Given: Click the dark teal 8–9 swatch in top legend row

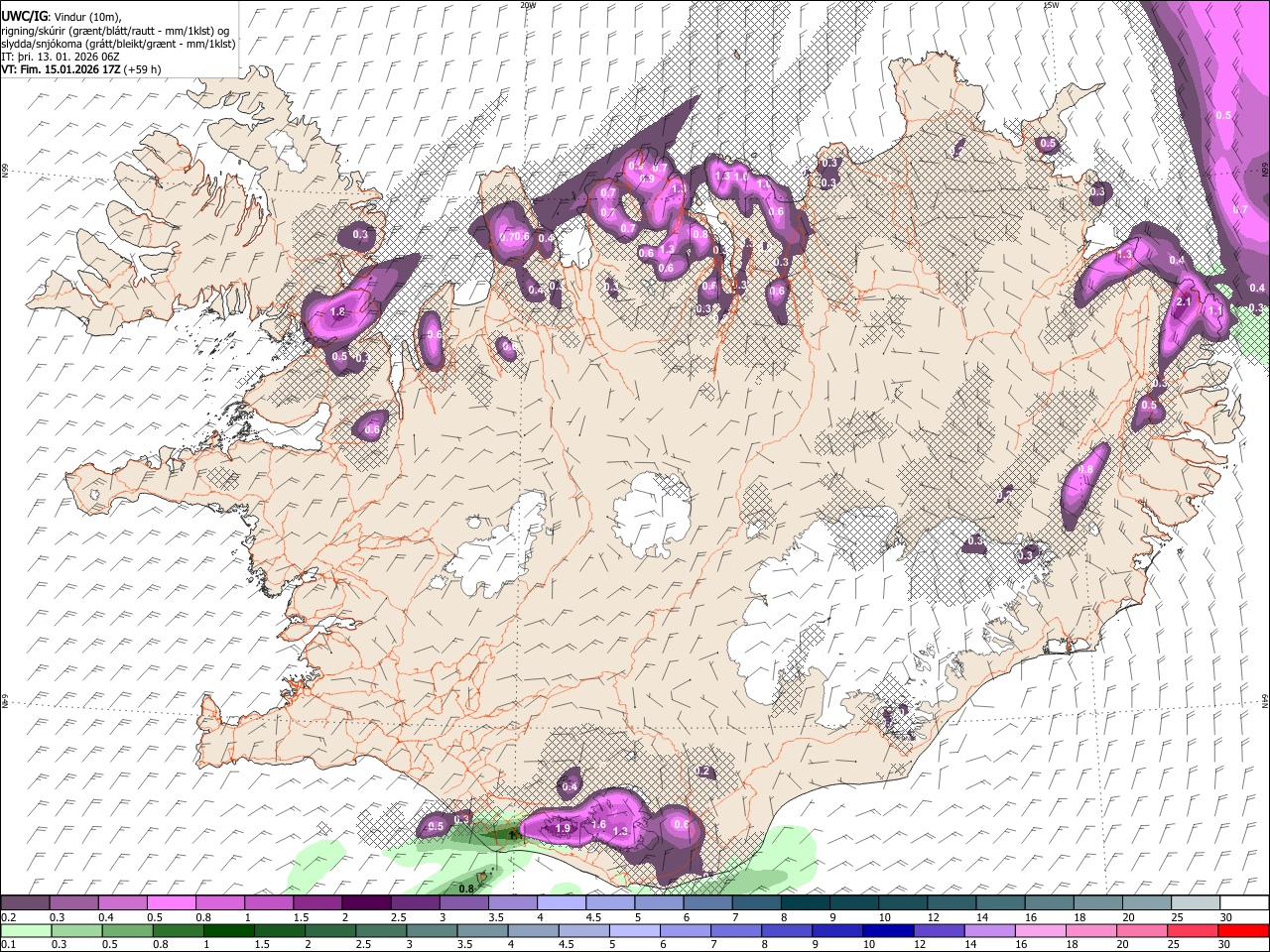Looking at the screenshot, I should (x=806, y=902).
